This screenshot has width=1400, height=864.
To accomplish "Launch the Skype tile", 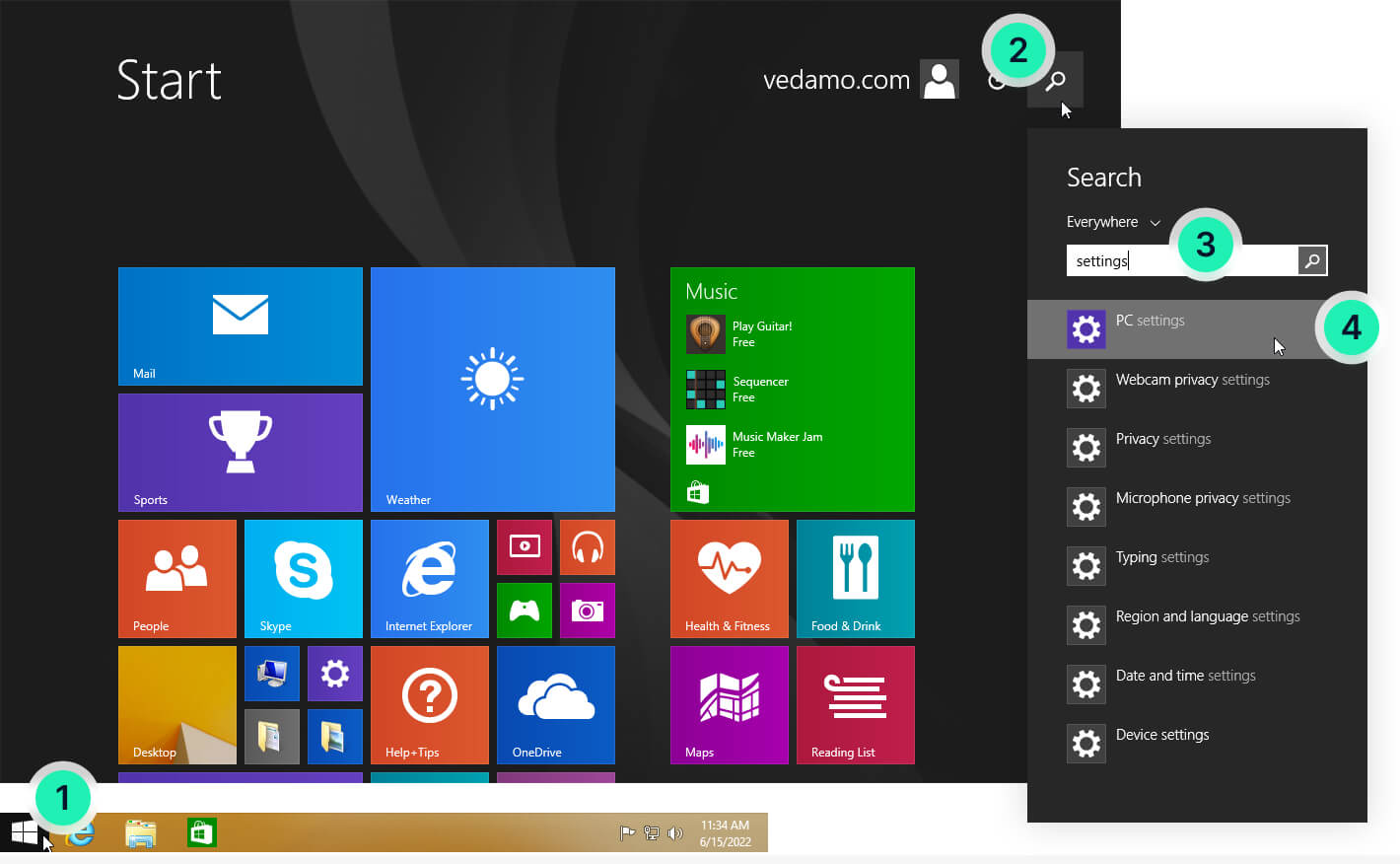I will [304, 579].
